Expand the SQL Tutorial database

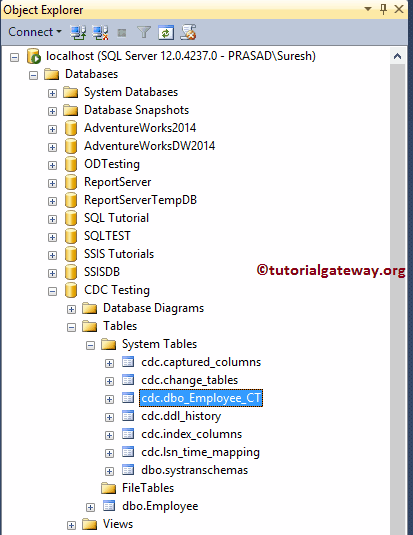52,219
